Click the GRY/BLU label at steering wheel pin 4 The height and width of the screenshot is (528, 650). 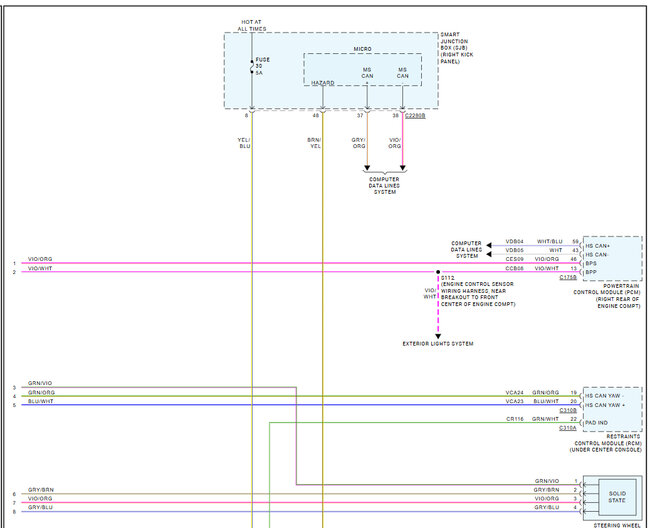547,507
